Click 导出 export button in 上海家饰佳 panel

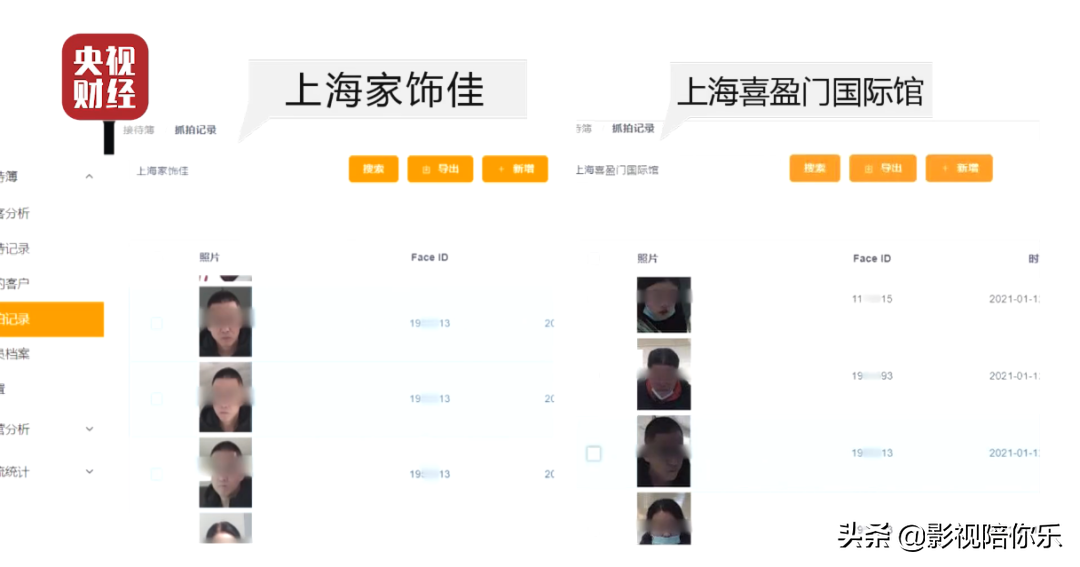coord(440,169)
